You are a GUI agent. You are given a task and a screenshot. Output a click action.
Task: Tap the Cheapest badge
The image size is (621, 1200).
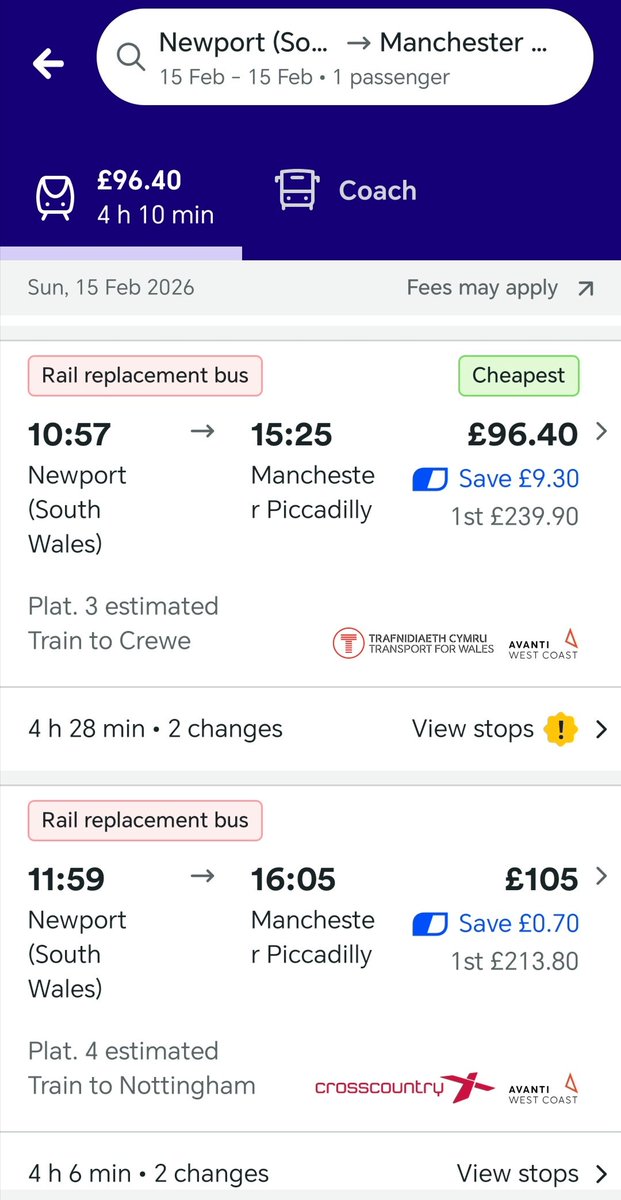point(518,376)
